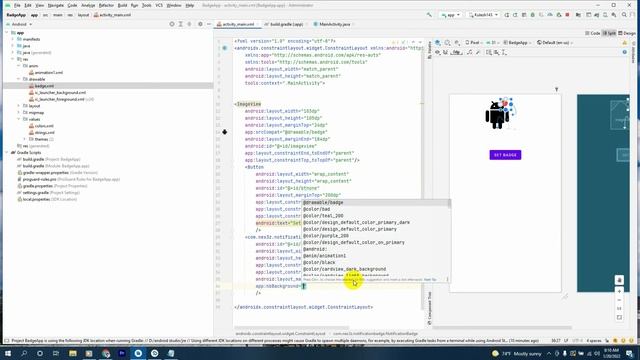The height and width of the screenshot is (360, 640).
Task: Click the pan hand icon in design view
Action: pyautogui.click(x=619, y=280)
